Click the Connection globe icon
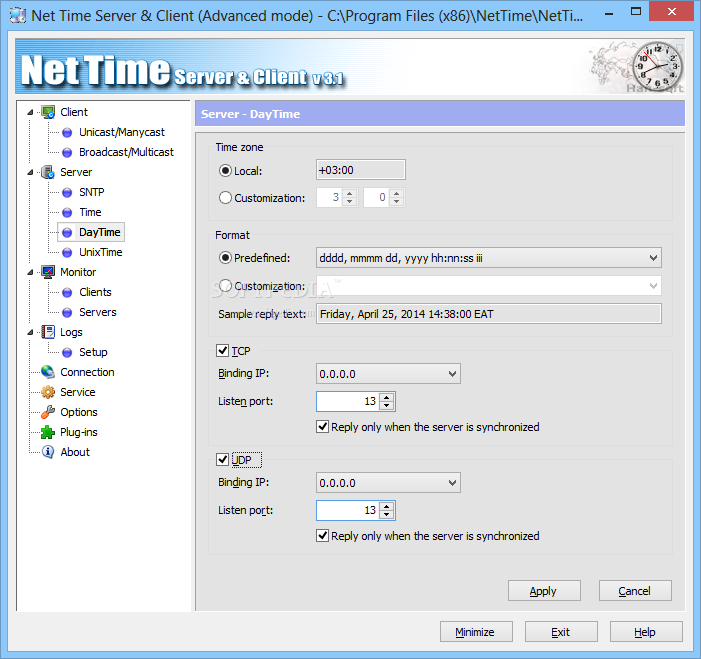This screenshot has height=659, width=701. coord(48,372)
